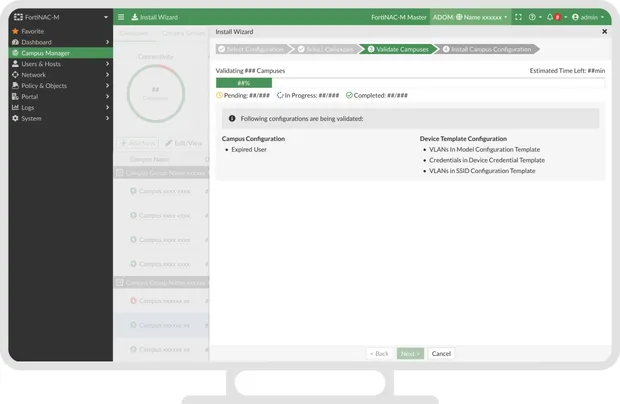Click the In Progress spinner icon
The width and height of the screenshot is (620, 404).
point(280,95)
